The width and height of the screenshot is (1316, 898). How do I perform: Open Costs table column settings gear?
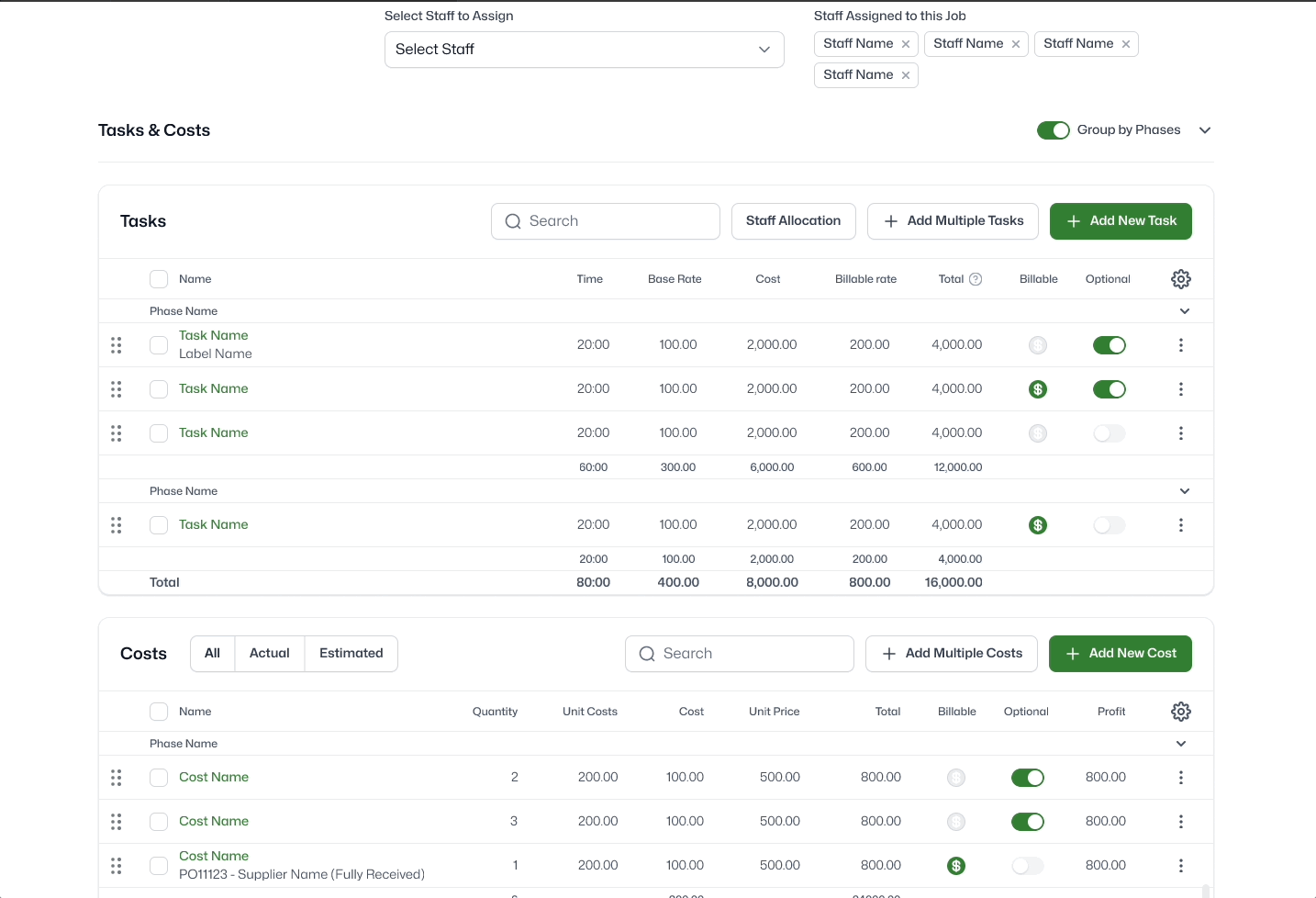coord(1181,712)
